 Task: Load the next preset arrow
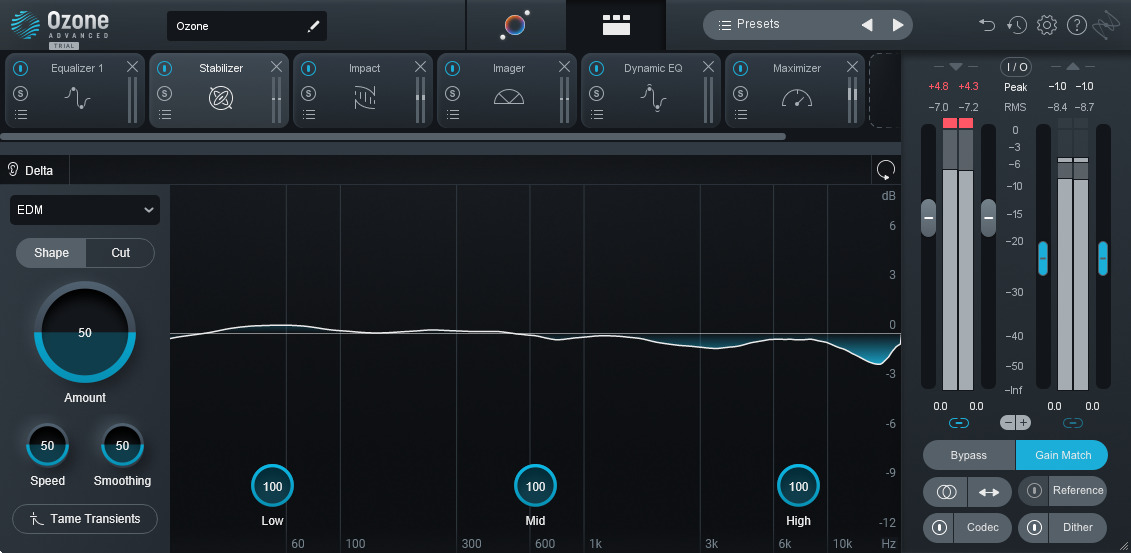click(x=898, y=25)
